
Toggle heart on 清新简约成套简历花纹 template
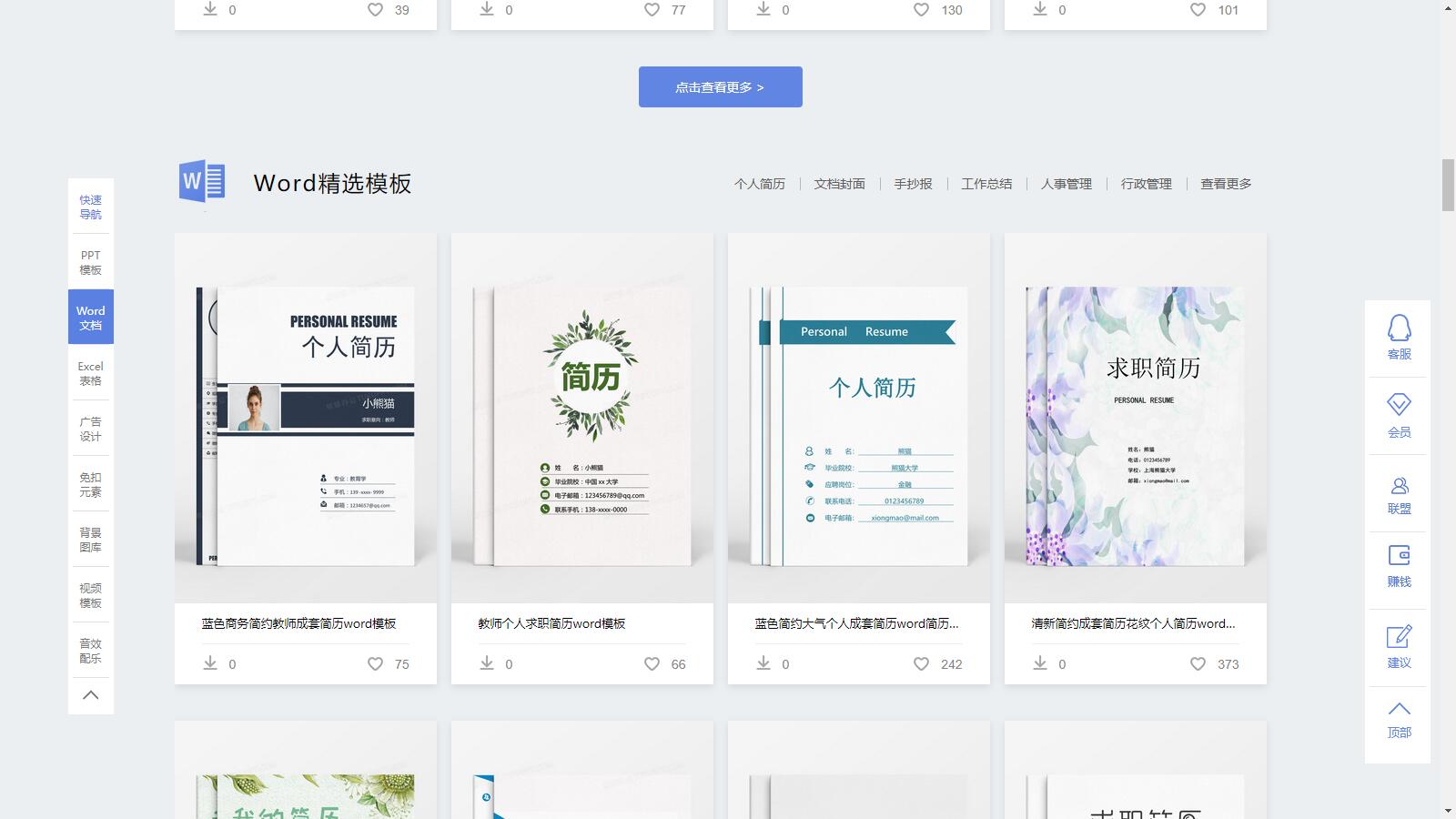(1198, 664)
